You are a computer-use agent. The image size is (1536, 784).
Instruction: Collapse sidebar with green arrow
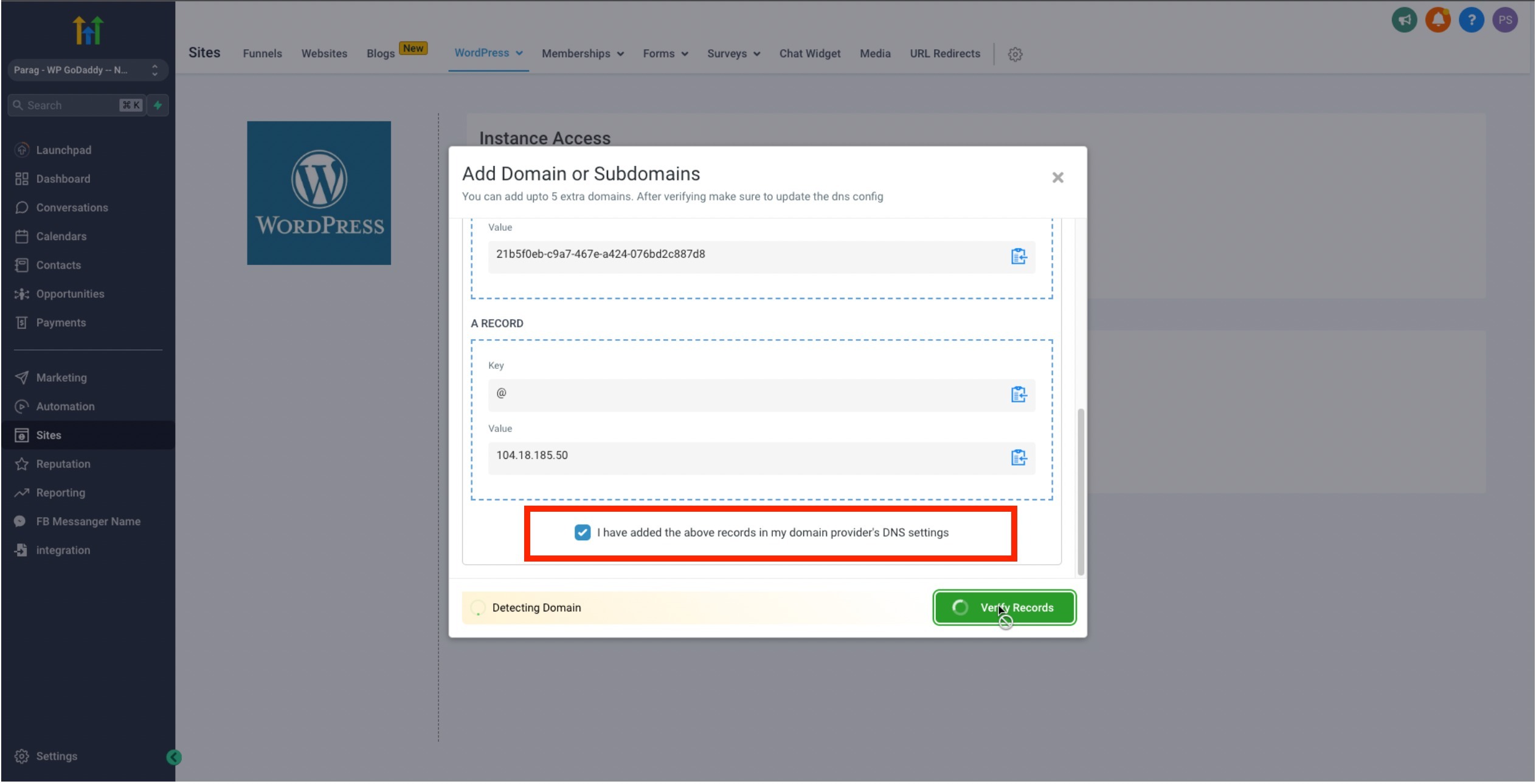[174, 757]
